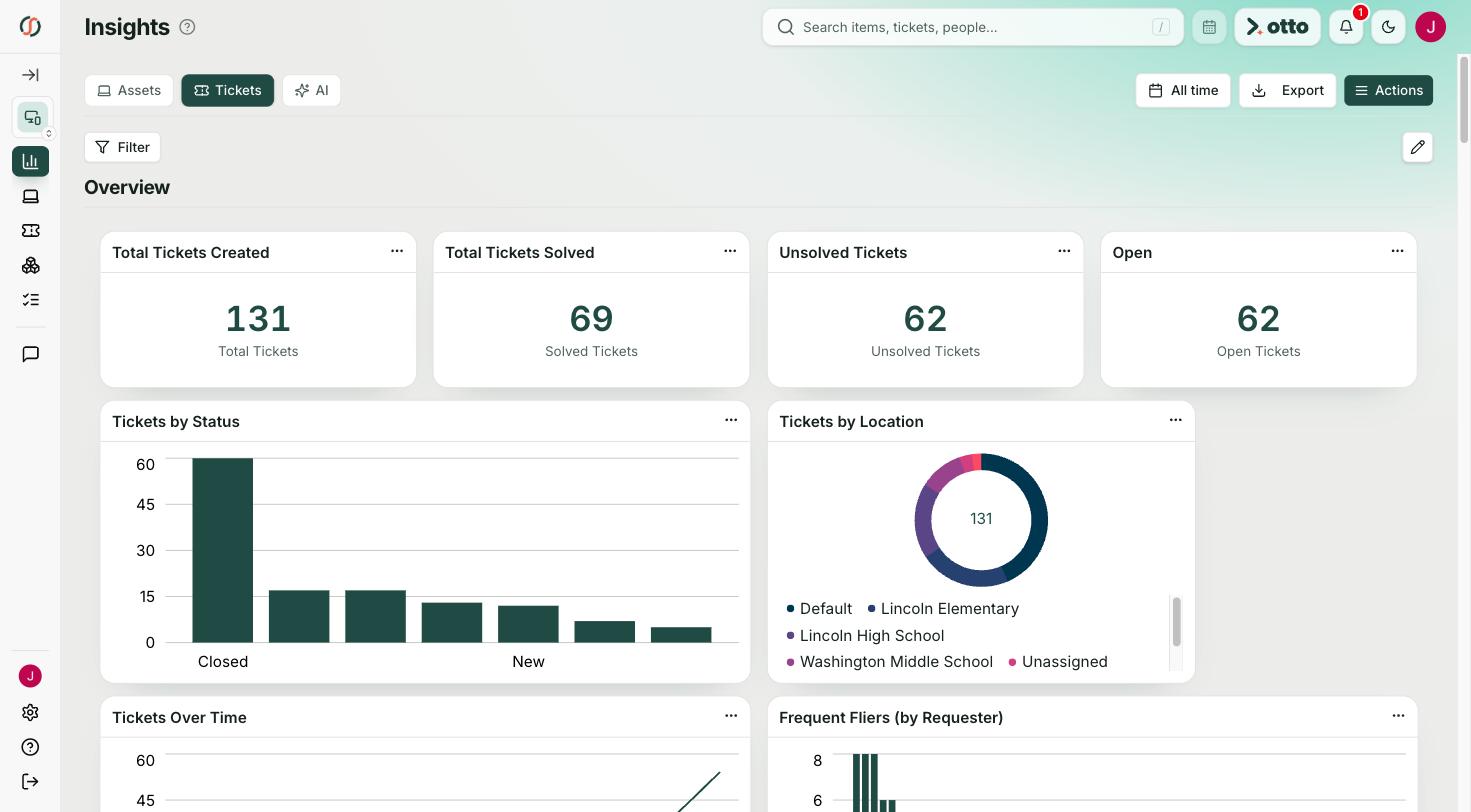This screenshot has width=1471, height=812.
Task: Open Total Tickets Created card options menu
Action: [x=397, y=251]
